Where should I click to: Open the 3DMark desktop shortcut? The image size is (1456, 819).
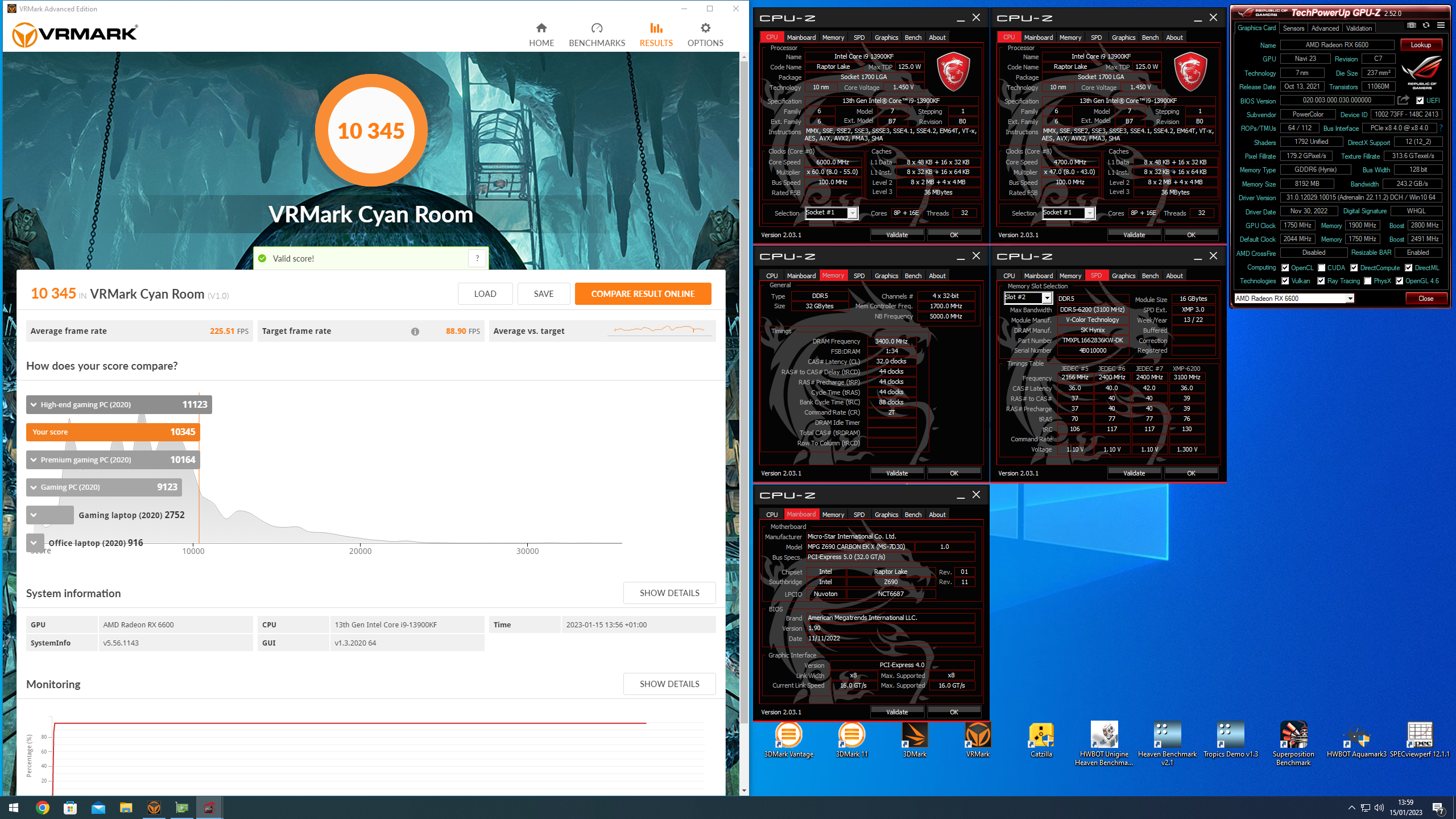915,740
